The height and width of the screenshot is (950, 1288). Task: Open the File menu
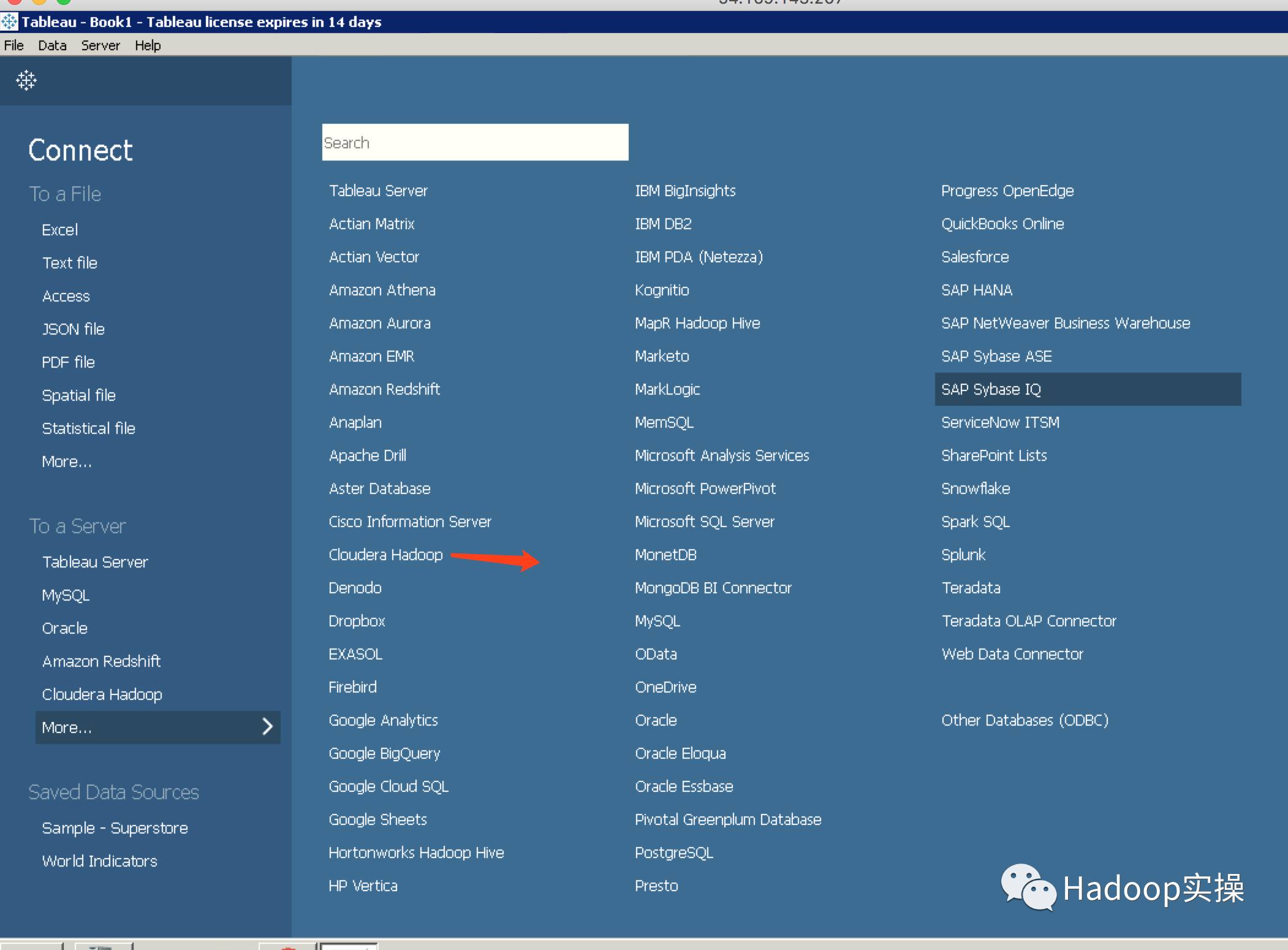pyautogui.click(x=14, y=45)
